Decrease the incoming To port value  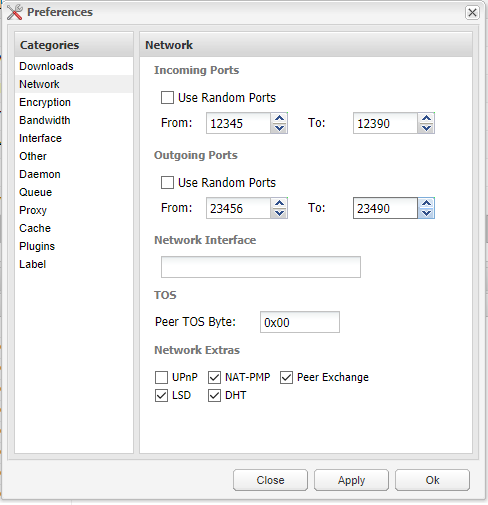tap(426, 128)
